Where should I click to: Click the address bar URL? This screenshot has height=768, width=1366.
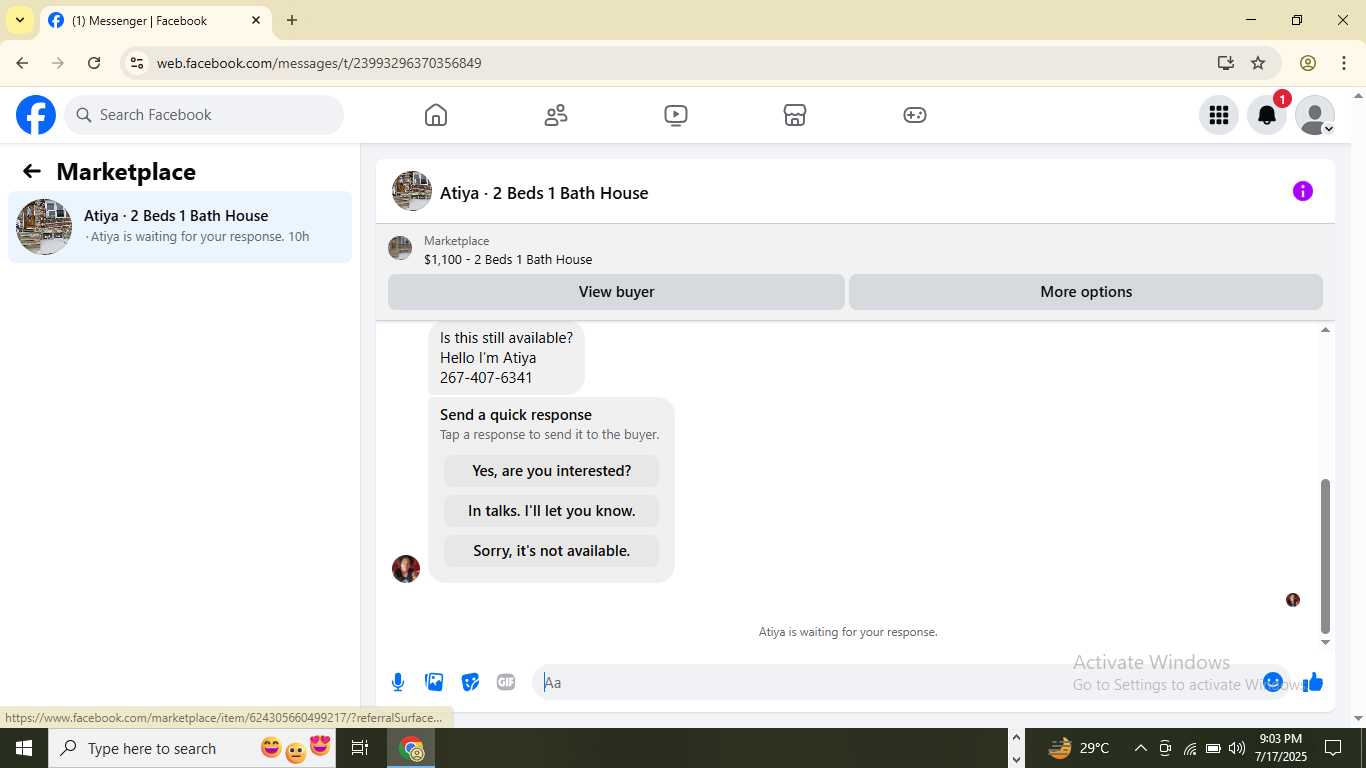tap(319, 63)
